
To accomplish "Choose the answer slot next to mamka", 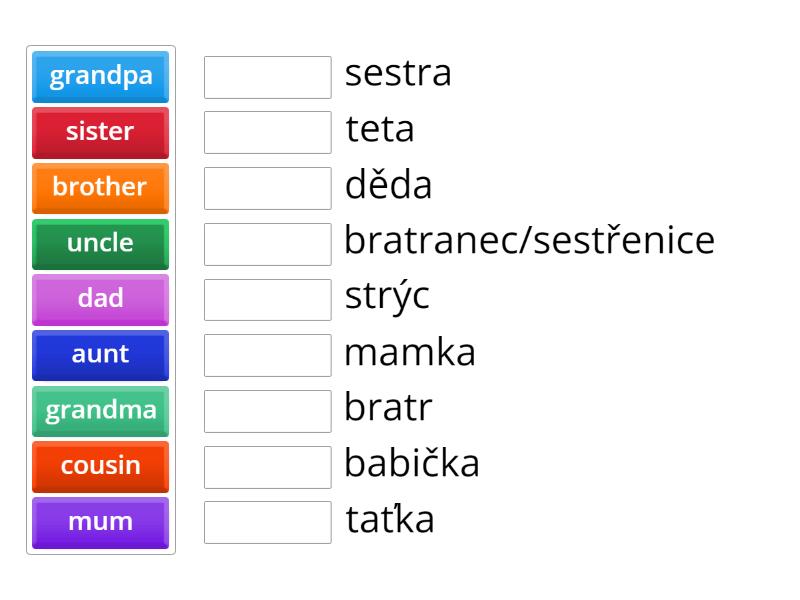I will [268, 355].
